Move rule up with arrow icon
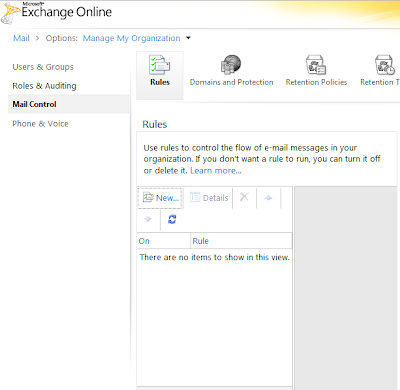Viewport: 400px width, 390px height. [x=268, y=198]
